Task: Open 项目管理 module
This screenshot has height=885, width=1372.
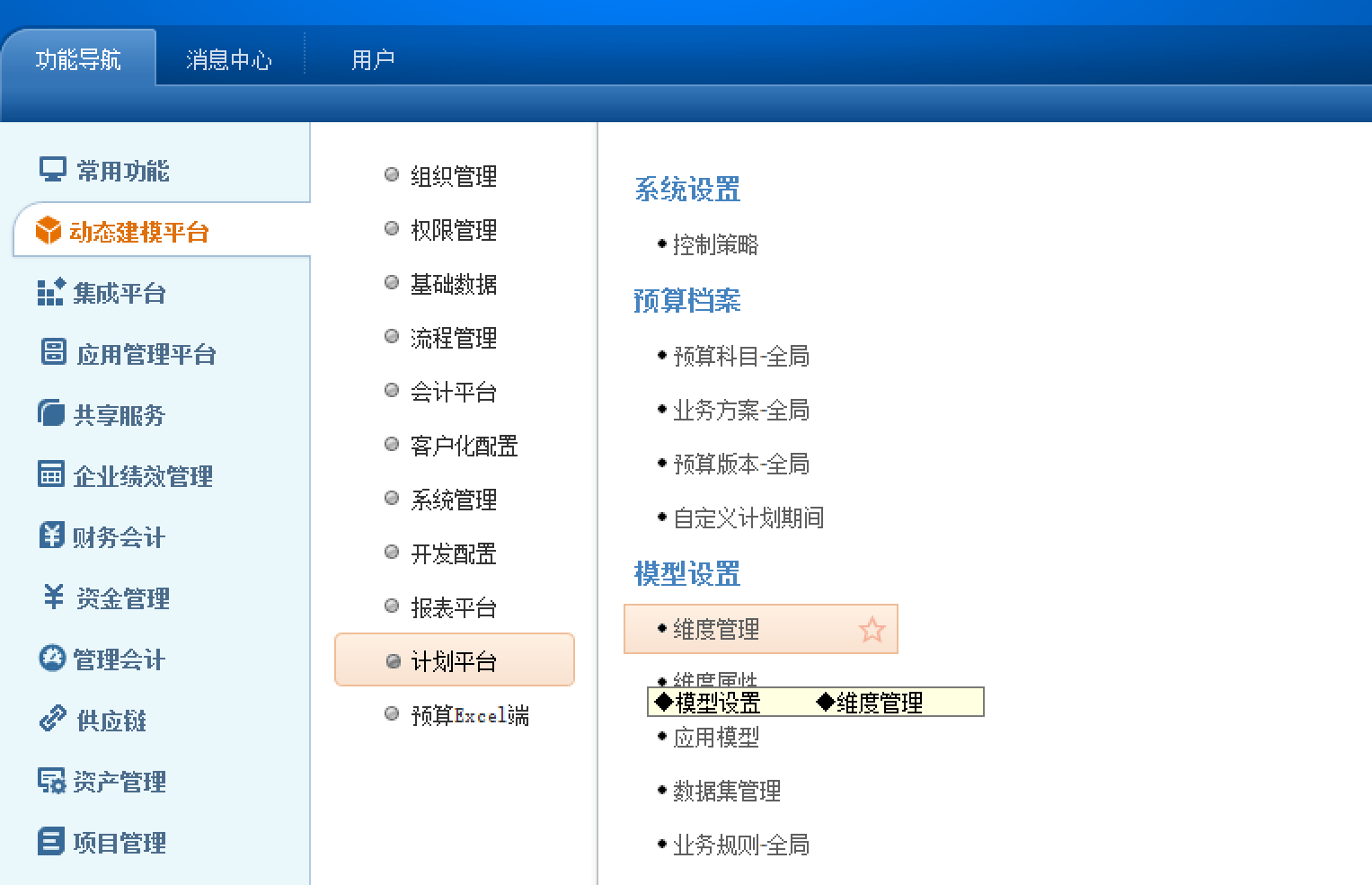Action: tap(119, 843)
